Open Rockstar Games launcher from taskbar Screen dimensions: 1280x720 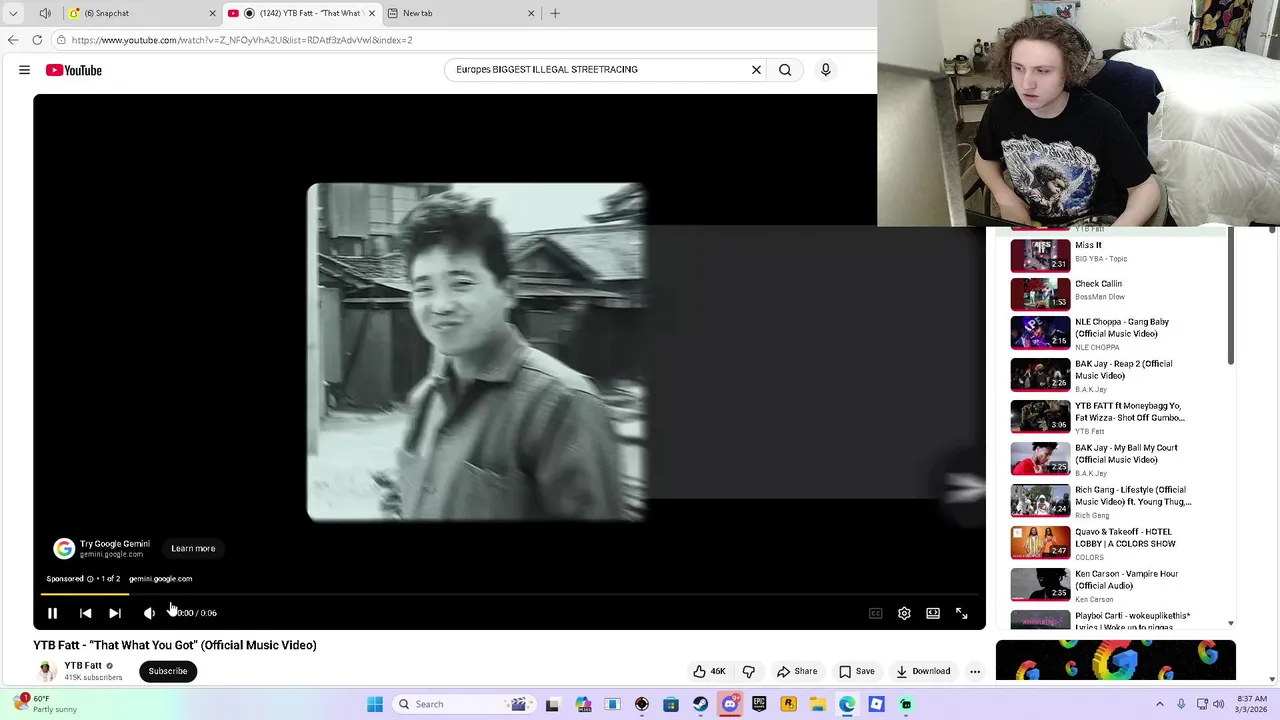[x=788, y=704]
